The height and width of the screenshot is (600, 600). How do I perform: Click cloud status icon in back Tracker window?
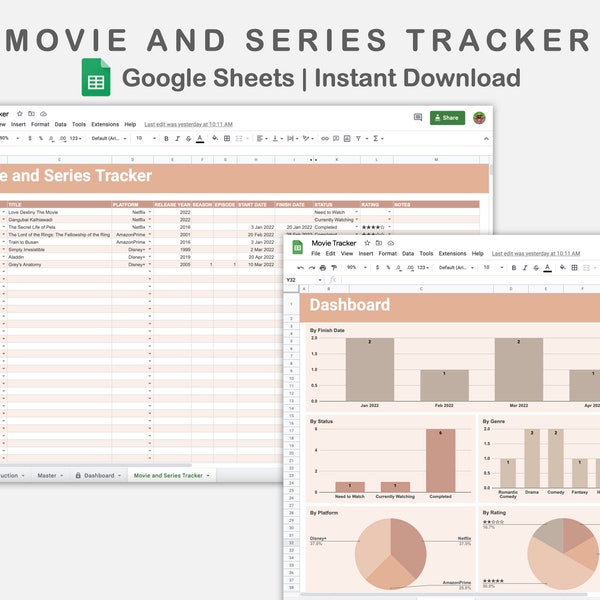(x=43, y=114)
